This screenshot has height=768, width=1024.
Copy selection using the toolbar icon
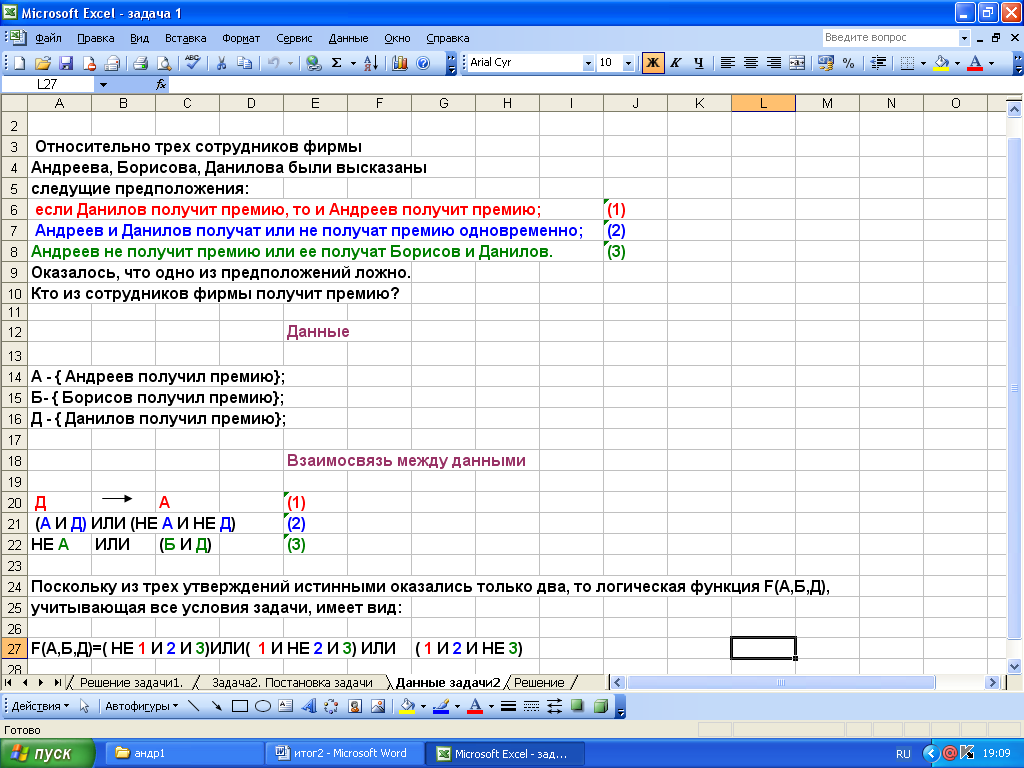click(x=244, y=63)
